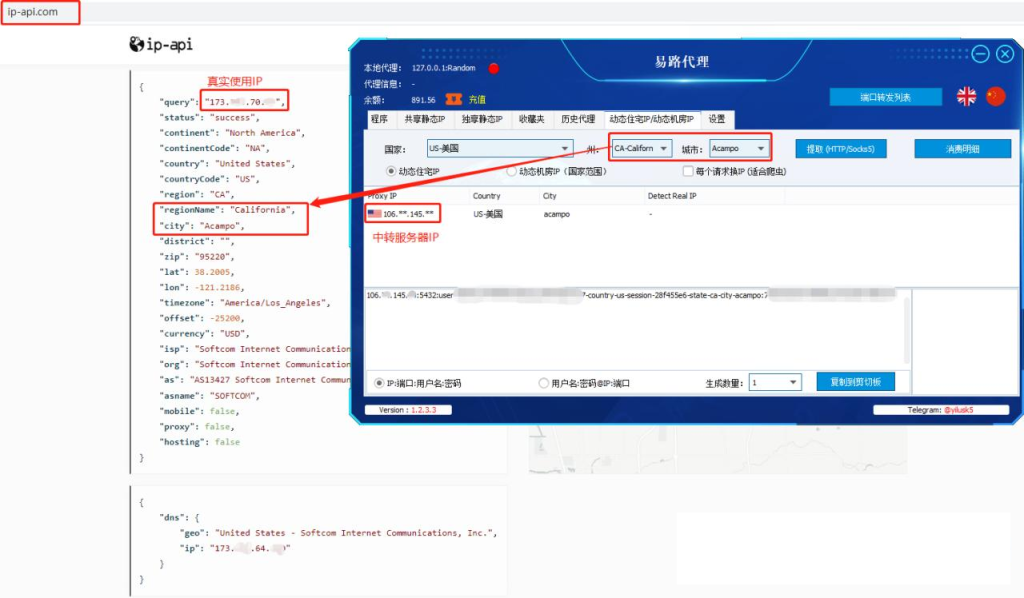
Task: Open the 设置 settings tab
Action: point(717,119)
